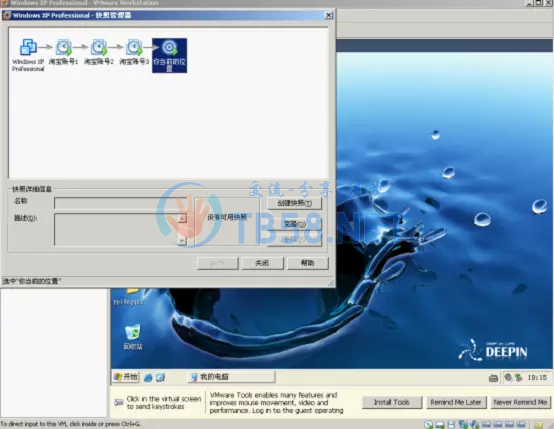Click the 关闭 close button
This screenshot has width=554, height=429.
point(262,263)
